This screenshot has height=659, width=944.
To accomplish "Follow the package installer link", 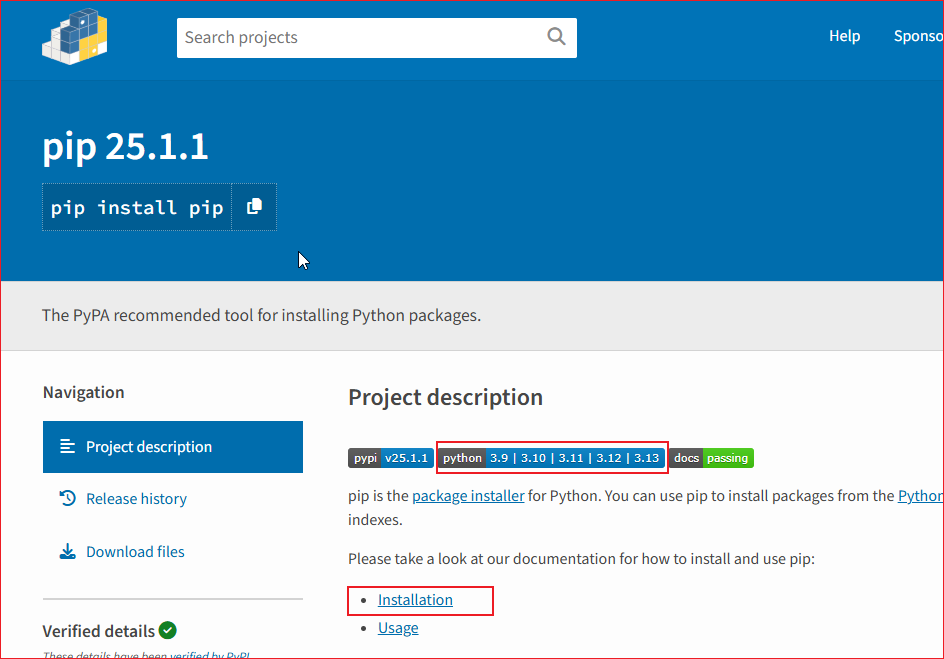I will pos(468,496).
